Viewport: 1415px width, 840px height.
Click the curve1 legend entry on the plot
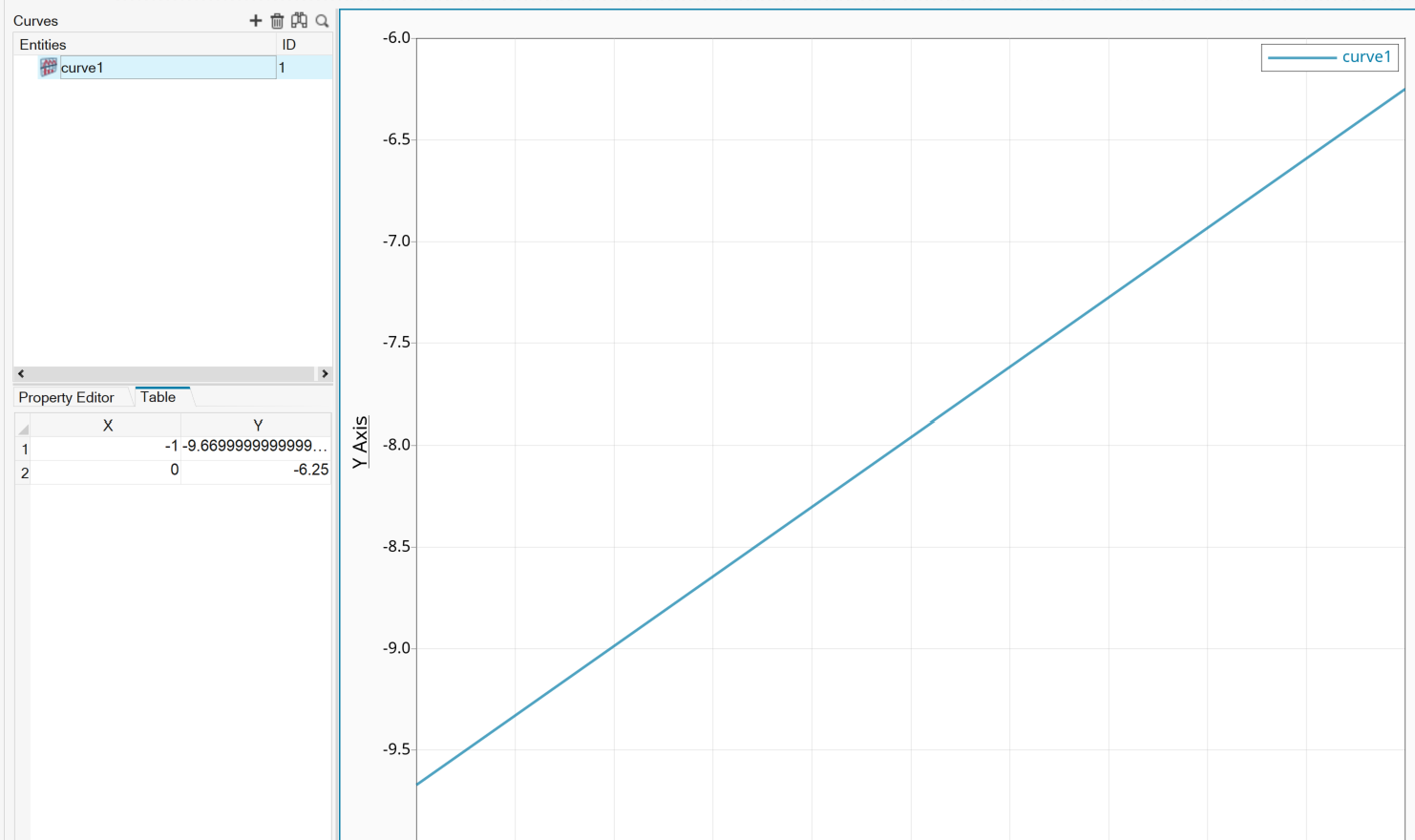coord(1330,57)
